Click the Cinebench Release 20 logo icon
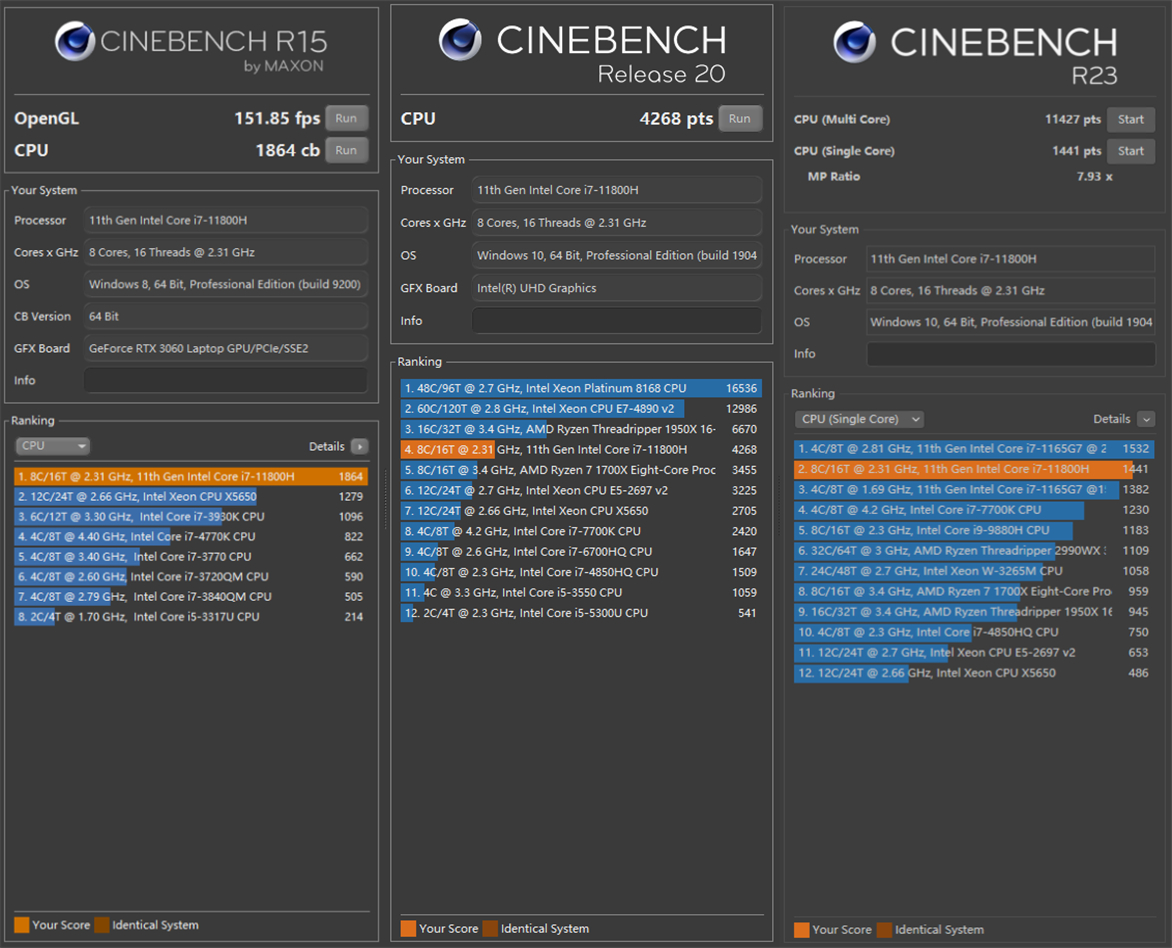 460,40
